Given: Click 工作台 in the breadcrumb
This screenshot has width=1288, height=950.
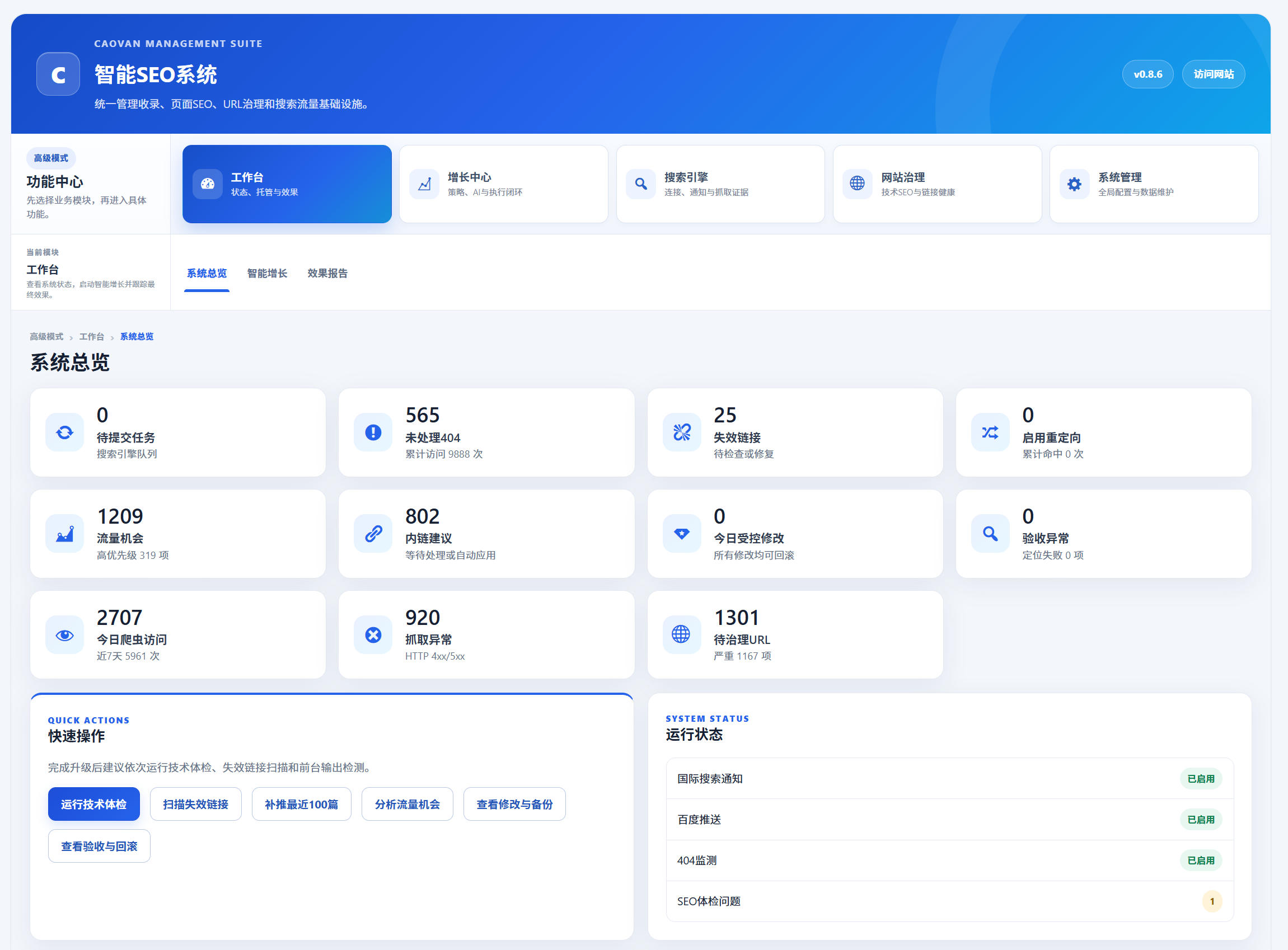Looking at the screenshot, I should (91, 336).
